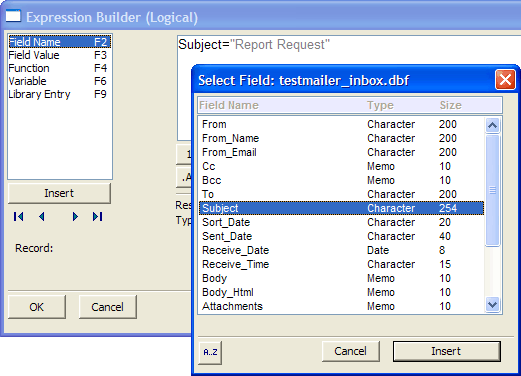This screenshot has width=521, height=376.
Task: Click Cancel in Select Field dialog
Action: (351, 351)
